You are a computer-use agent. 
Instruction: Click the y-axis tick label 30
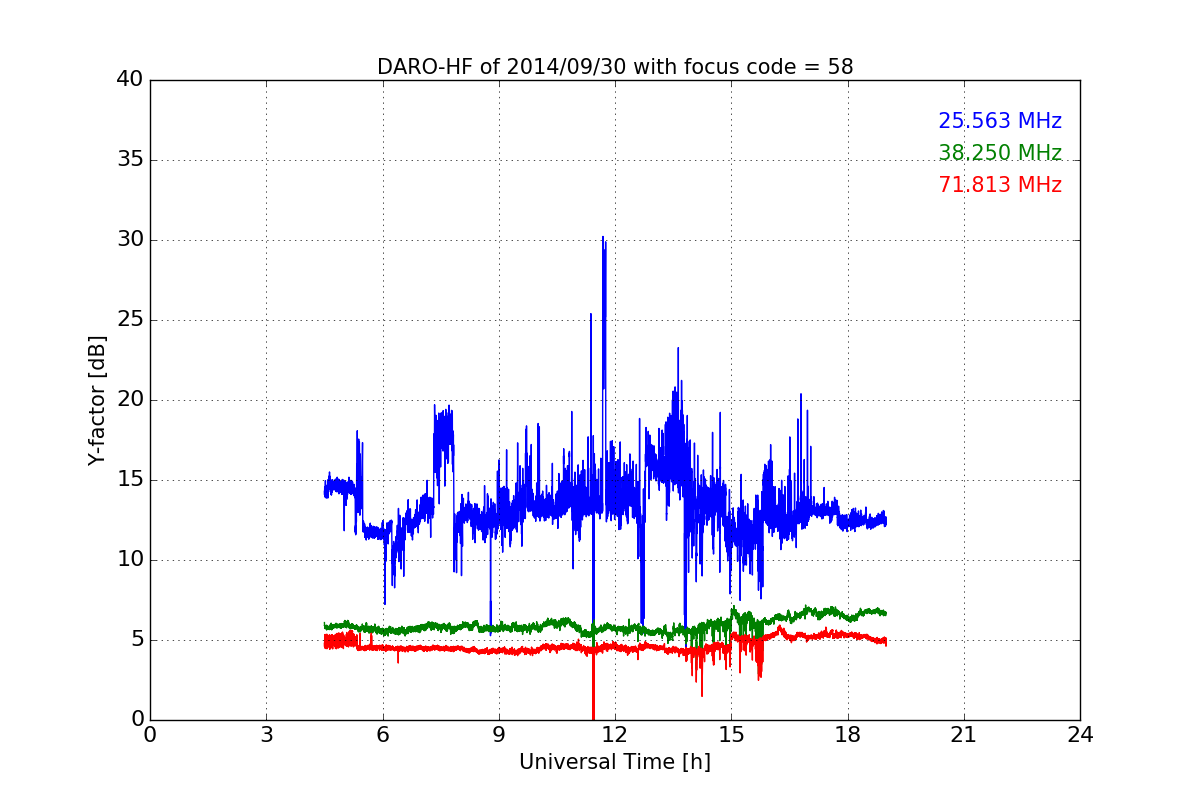129,240
